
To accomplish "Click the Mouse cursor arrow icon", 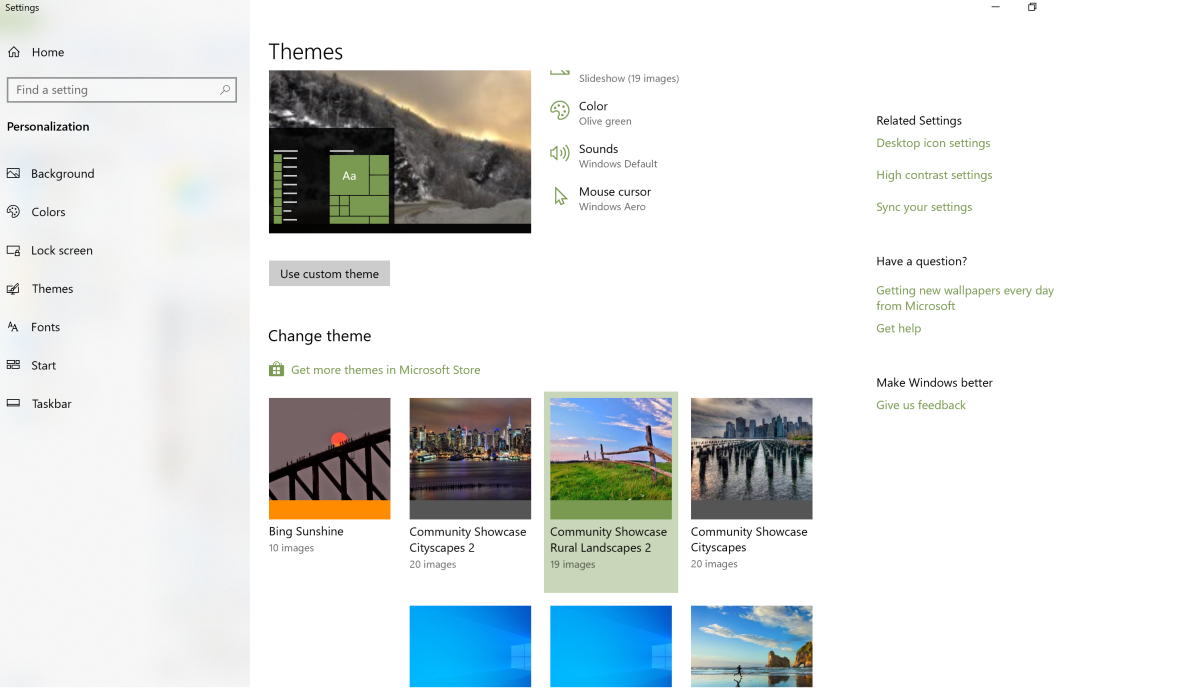I will click(x=560, y=197).
